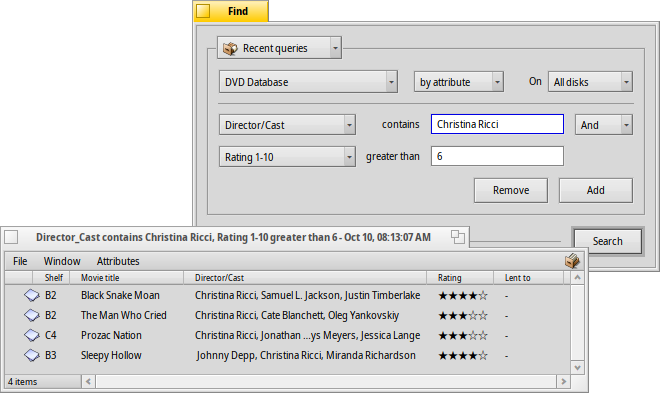Open the DVD Database file type dropdown
The height and width of the screenshot is (393, 660).
308,82
